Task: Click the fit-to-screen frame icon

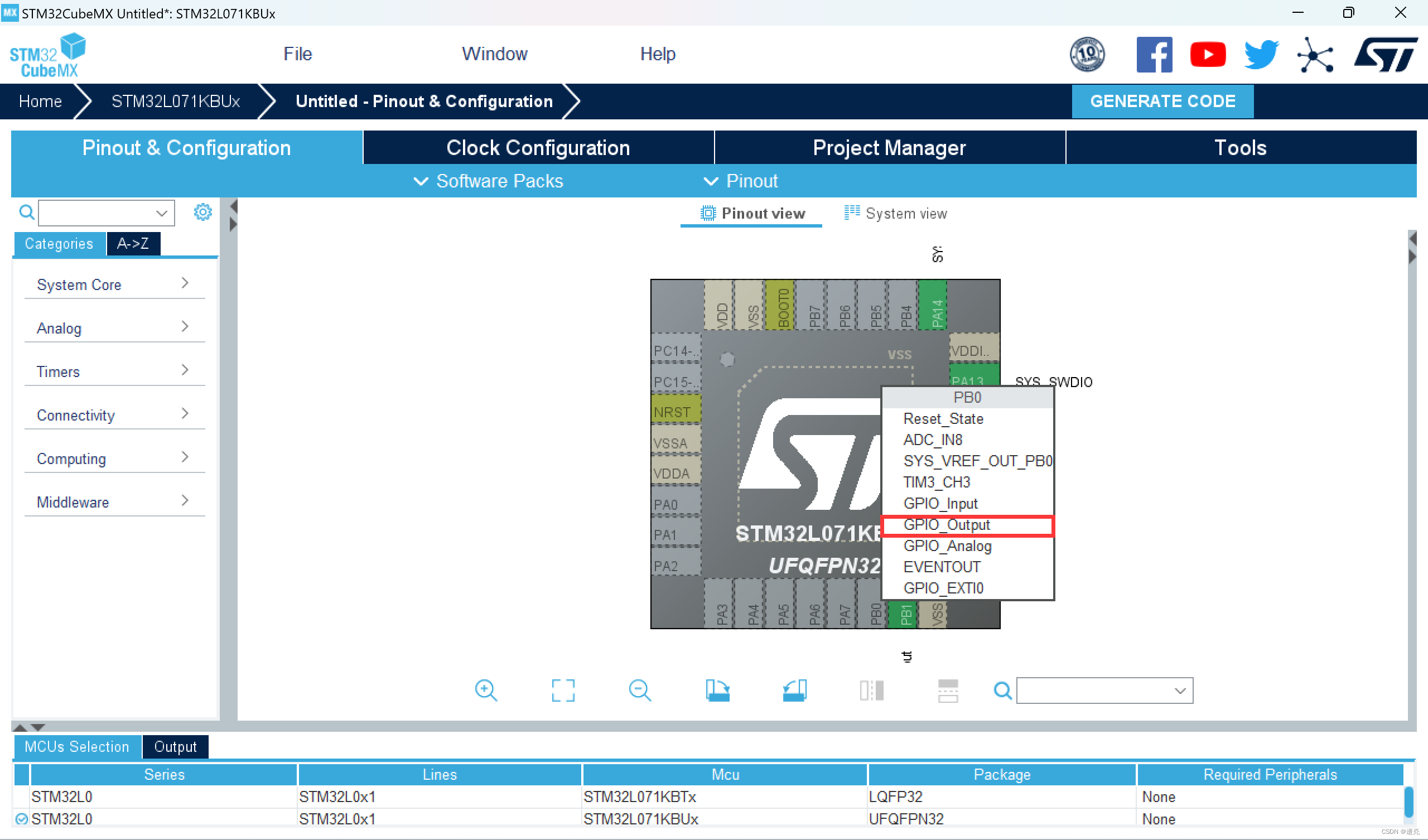Action: pyautogui.click(x=563, y=690)
